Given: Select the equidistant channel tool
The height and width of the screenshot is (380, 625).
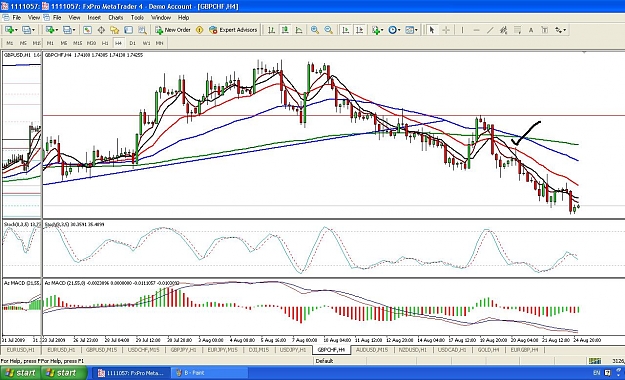Looking at the screenshot, I should tap(503, 30).
